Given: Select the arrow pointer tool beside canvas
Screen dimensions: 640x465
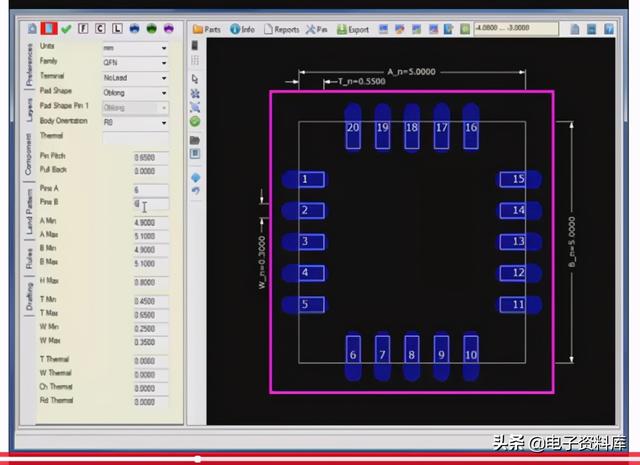Looking at the screenshot, I should [x=195, y=78].
